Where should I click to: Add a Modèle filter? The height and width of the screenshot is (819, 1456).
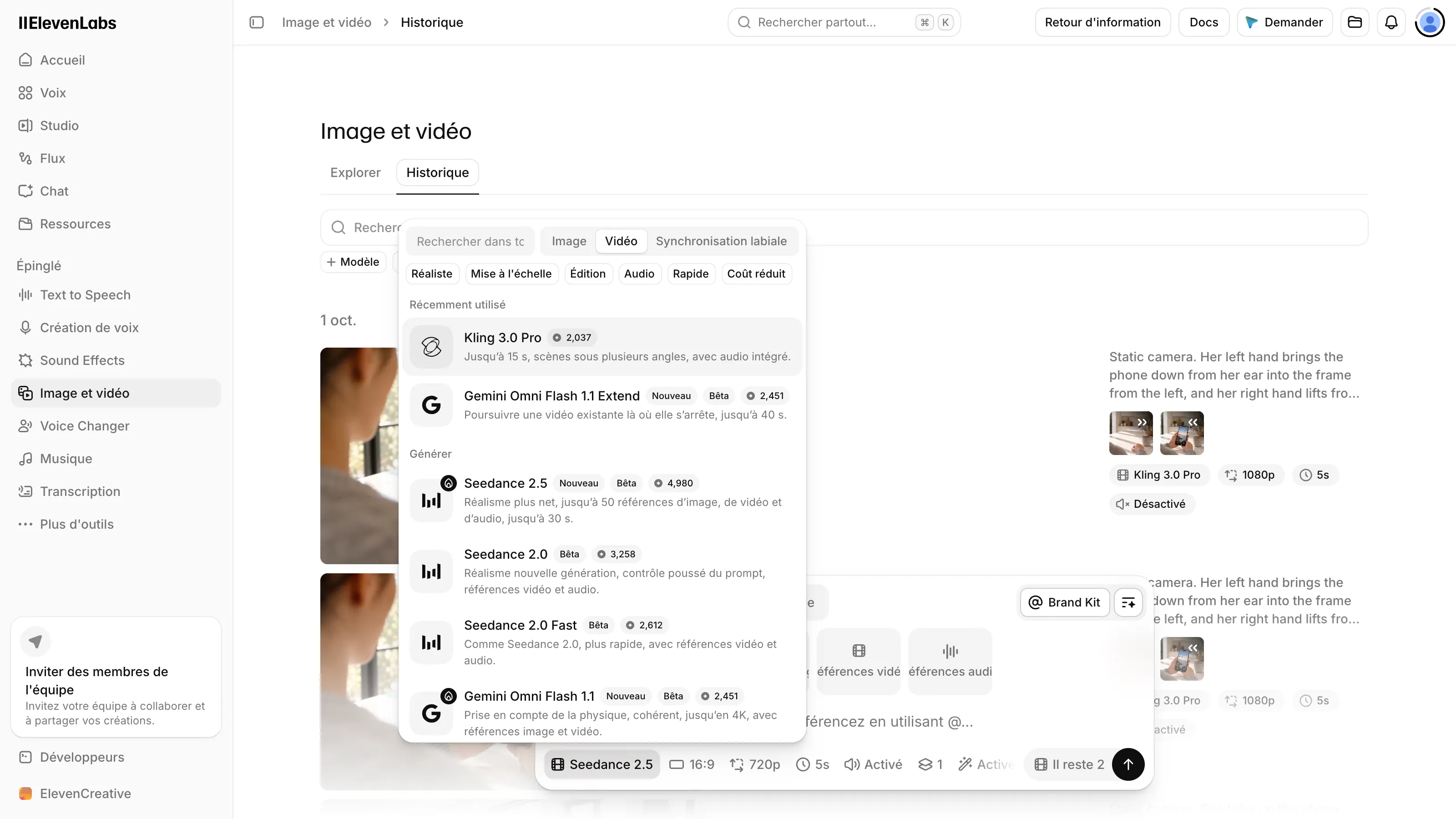pos(353,262)
